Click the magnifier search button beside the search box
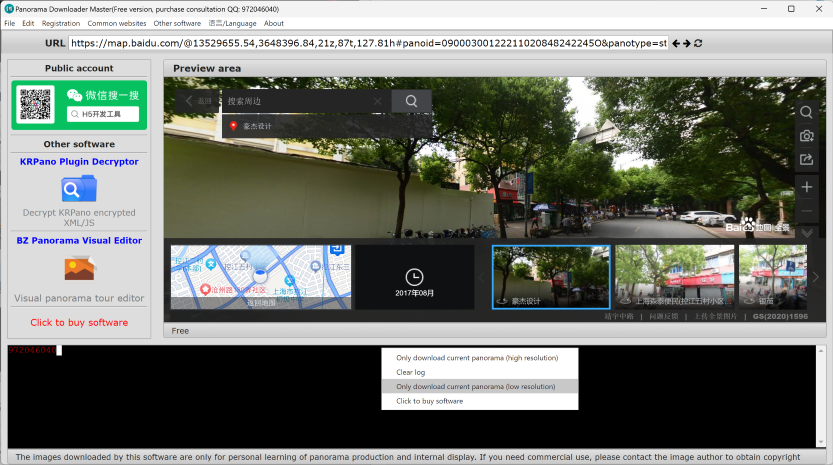Image resolution: width=833 pixels, height=465 pixels. (x=410, y=101)
